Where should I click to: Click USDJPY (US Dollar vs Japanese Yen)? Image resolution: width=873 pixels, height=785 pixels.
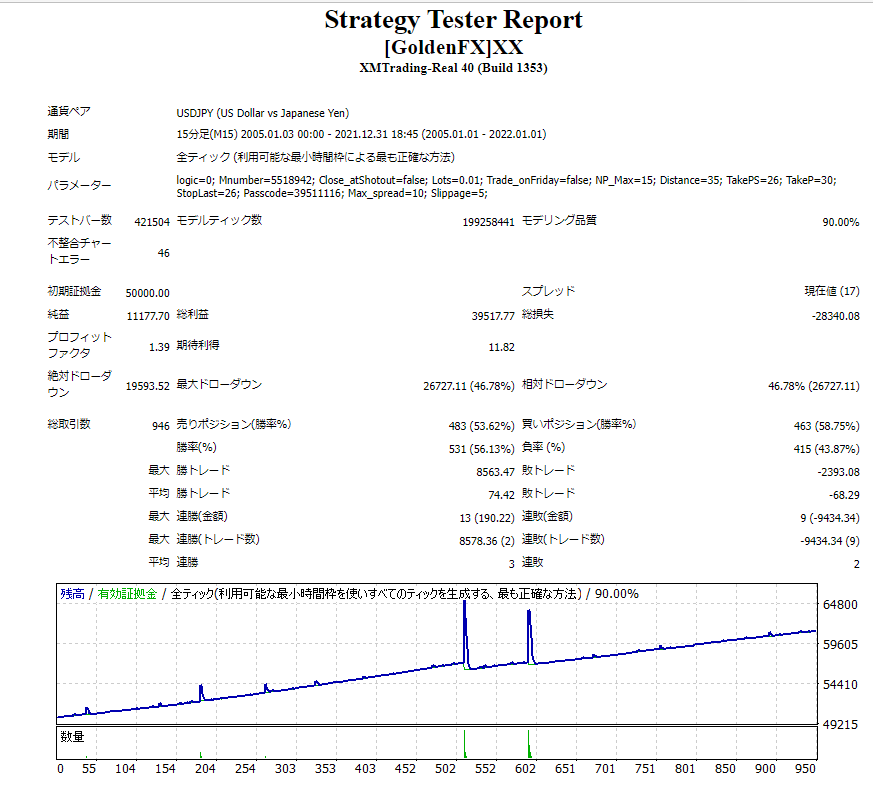263,113
